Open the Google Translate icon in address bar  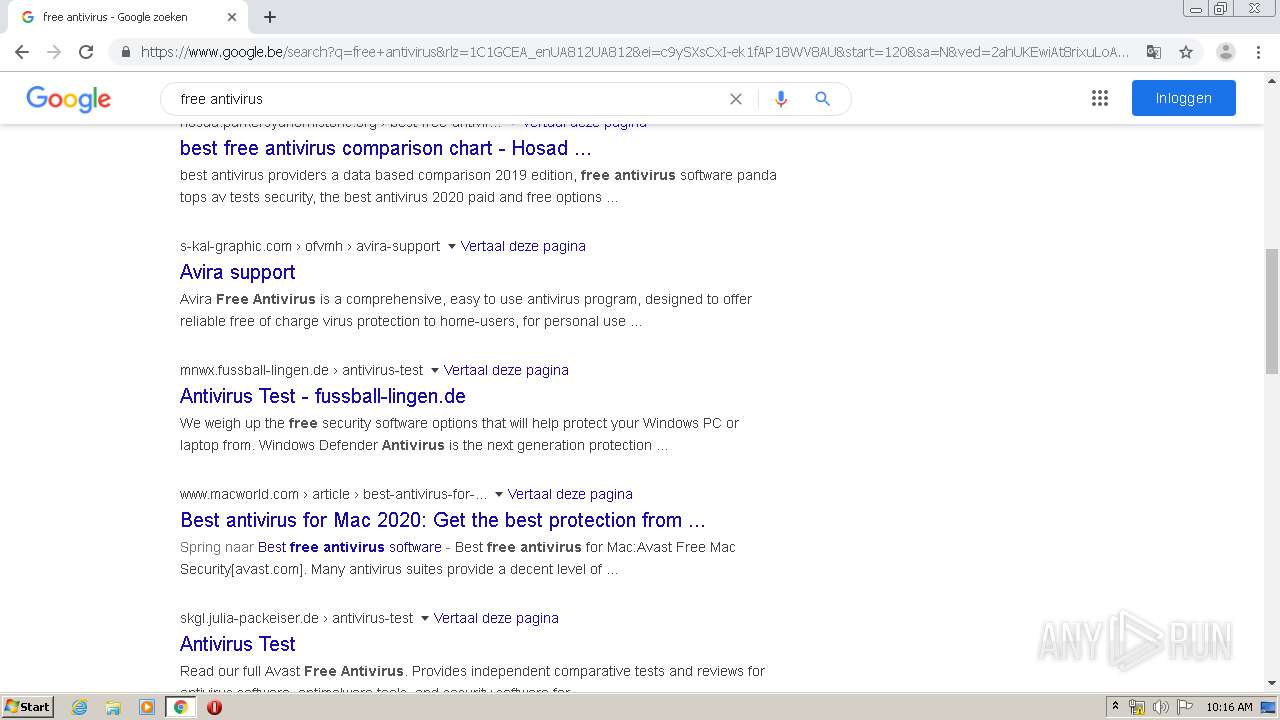[1154, 52]
